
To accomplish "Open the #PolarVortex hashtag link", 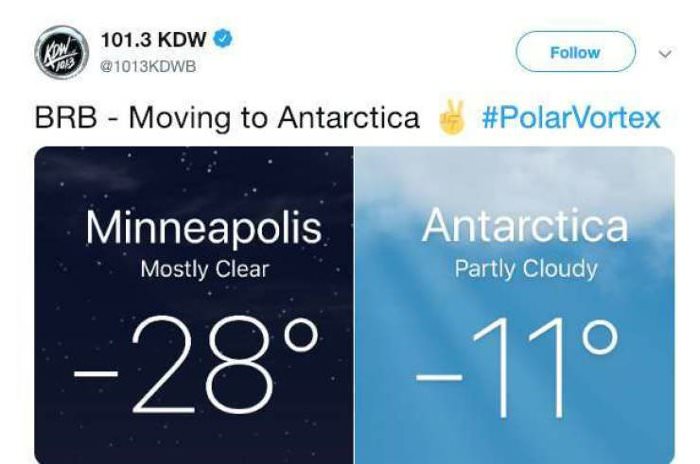I will [570, 118].
